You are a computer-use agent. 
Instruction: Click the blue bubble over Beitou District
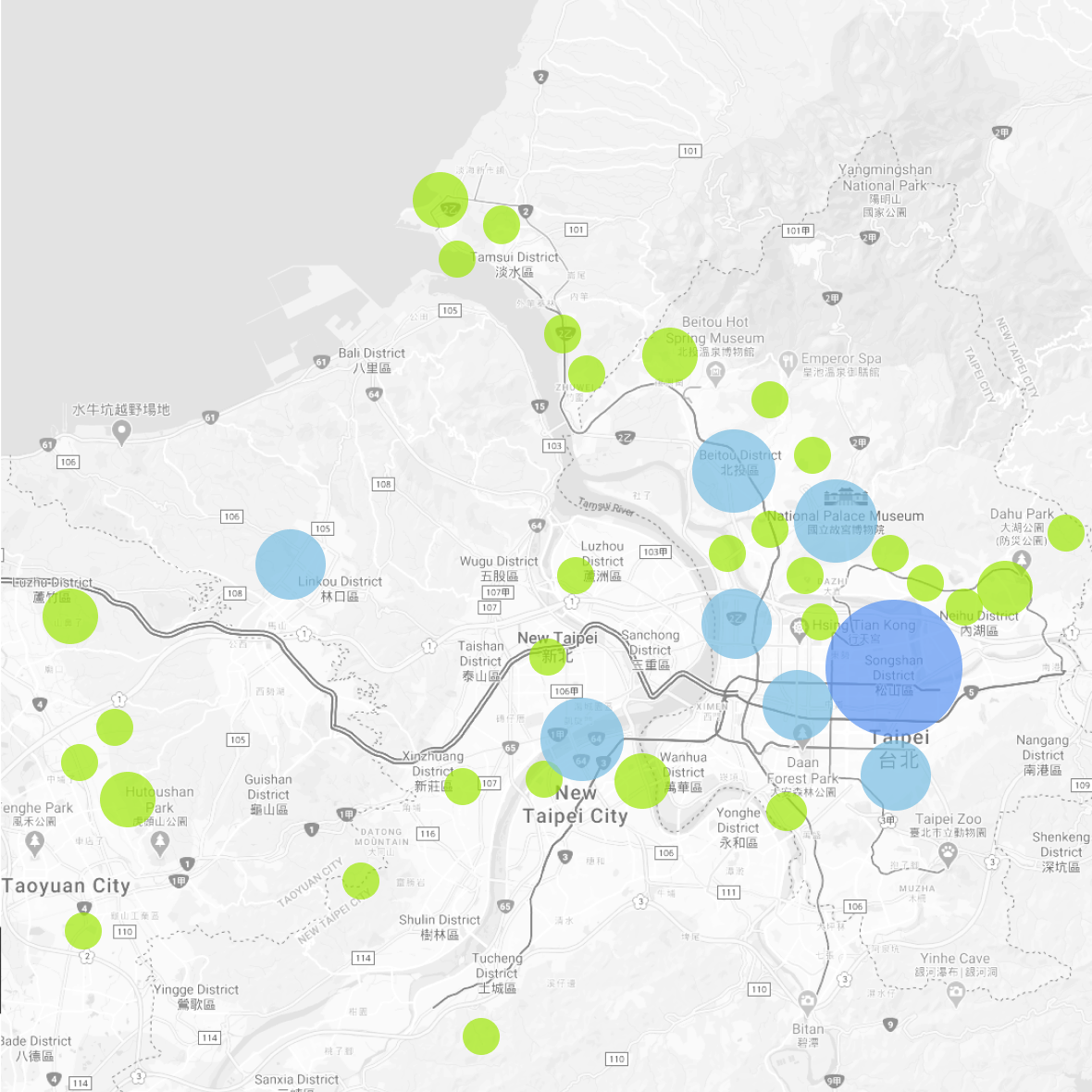coord(733,471)
